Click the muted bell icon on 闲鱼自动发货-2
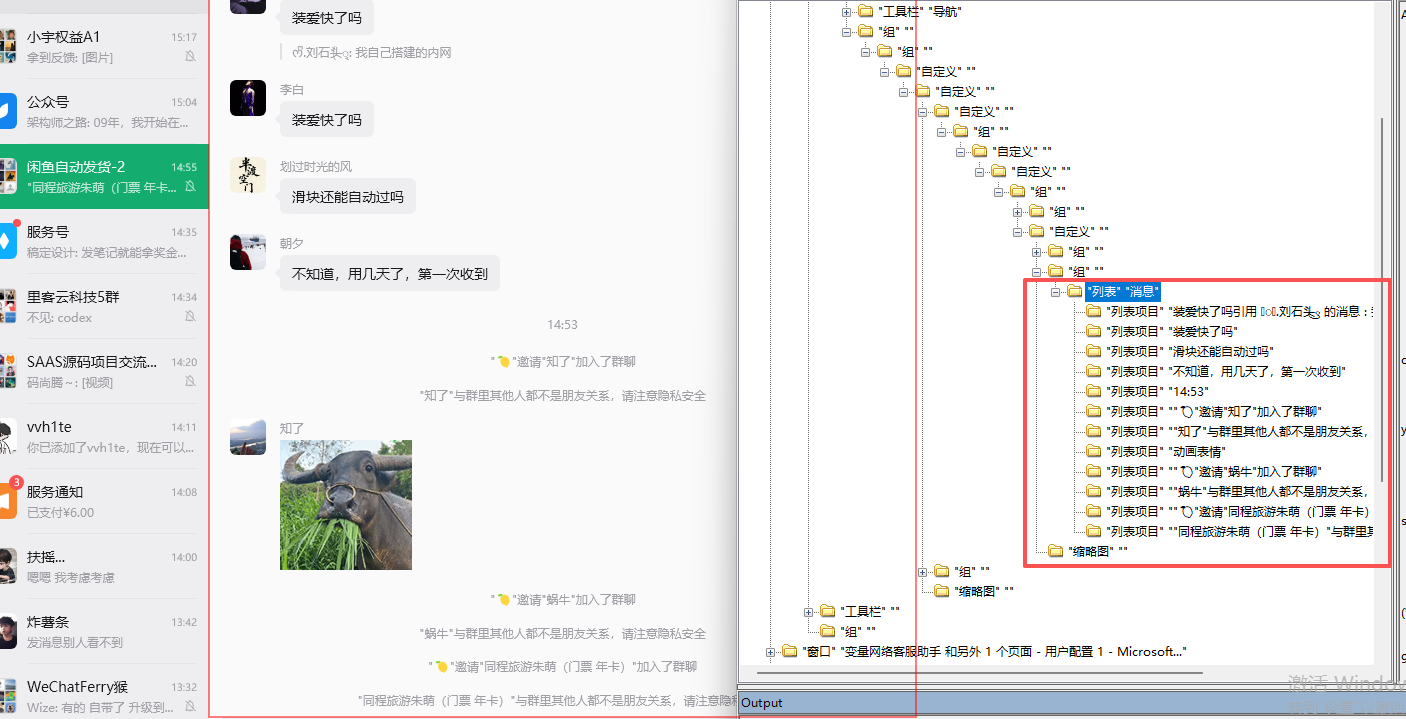The height and width of the screenshot is (719, 1406). coord(190,187)
